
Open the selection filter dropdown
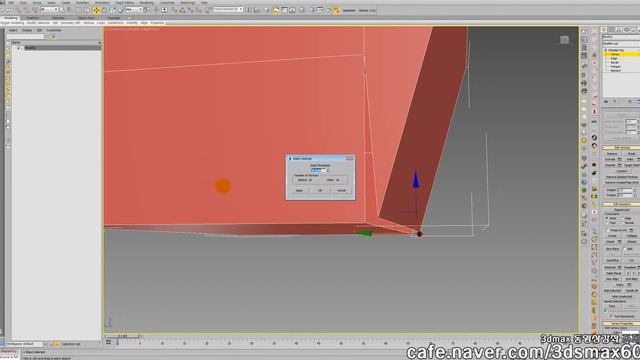tap(50, 9)
